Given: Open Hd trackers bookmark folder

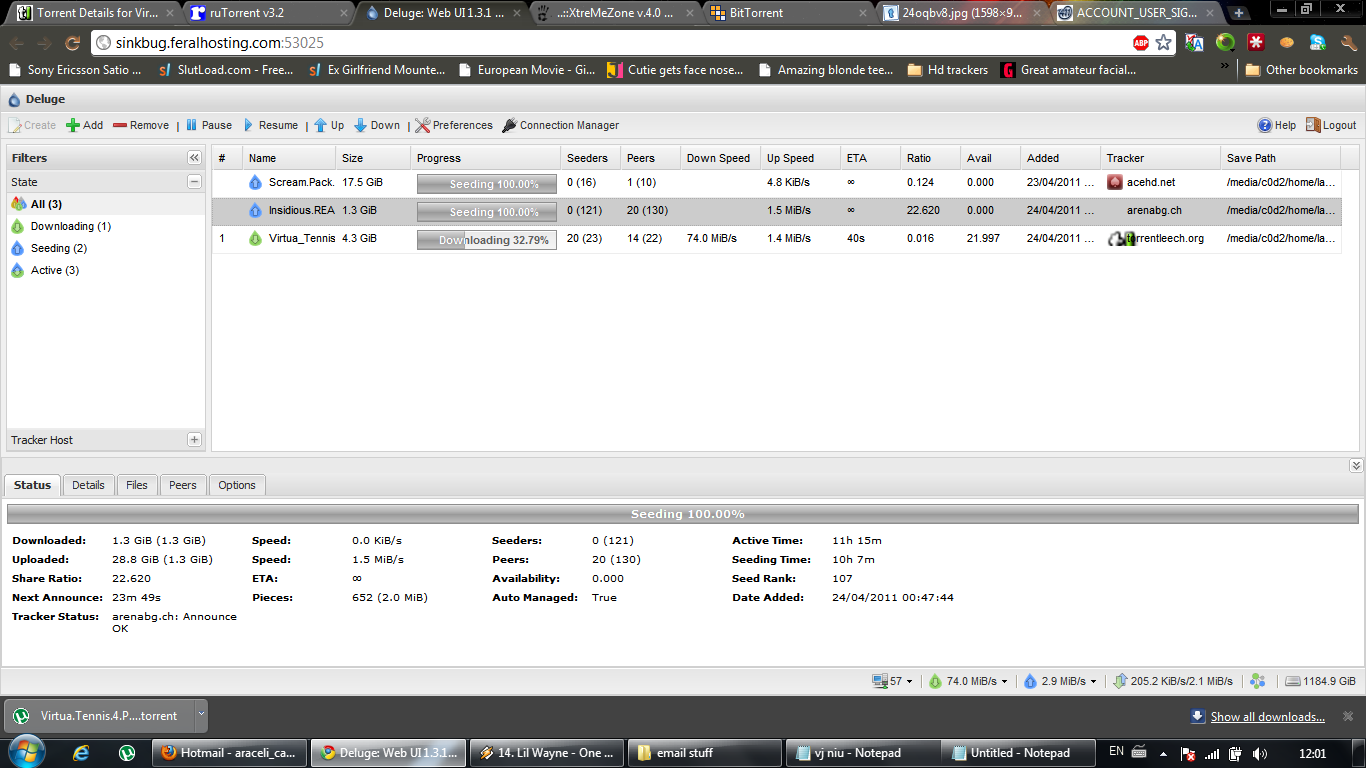Looking at the screenshot, I should coord(947,70).
